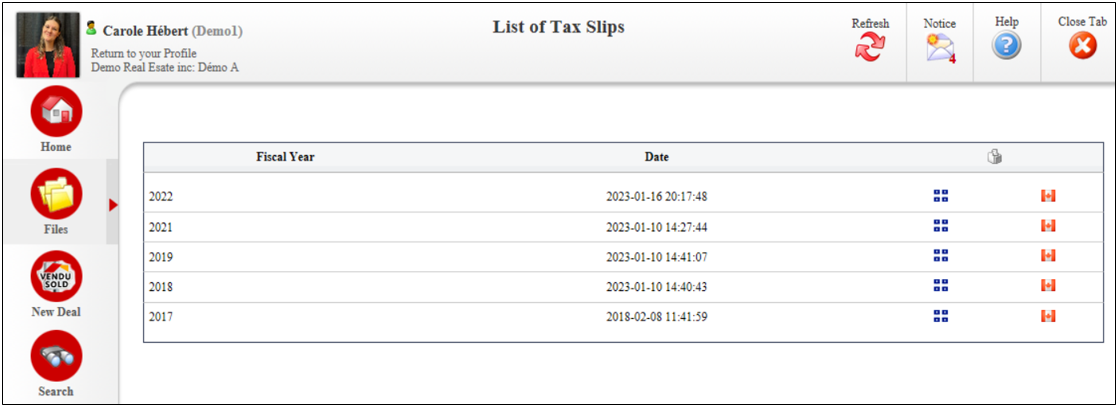Expand the red arrow beside Files
The image size is (1119, 408).
(x=113, y=205)
